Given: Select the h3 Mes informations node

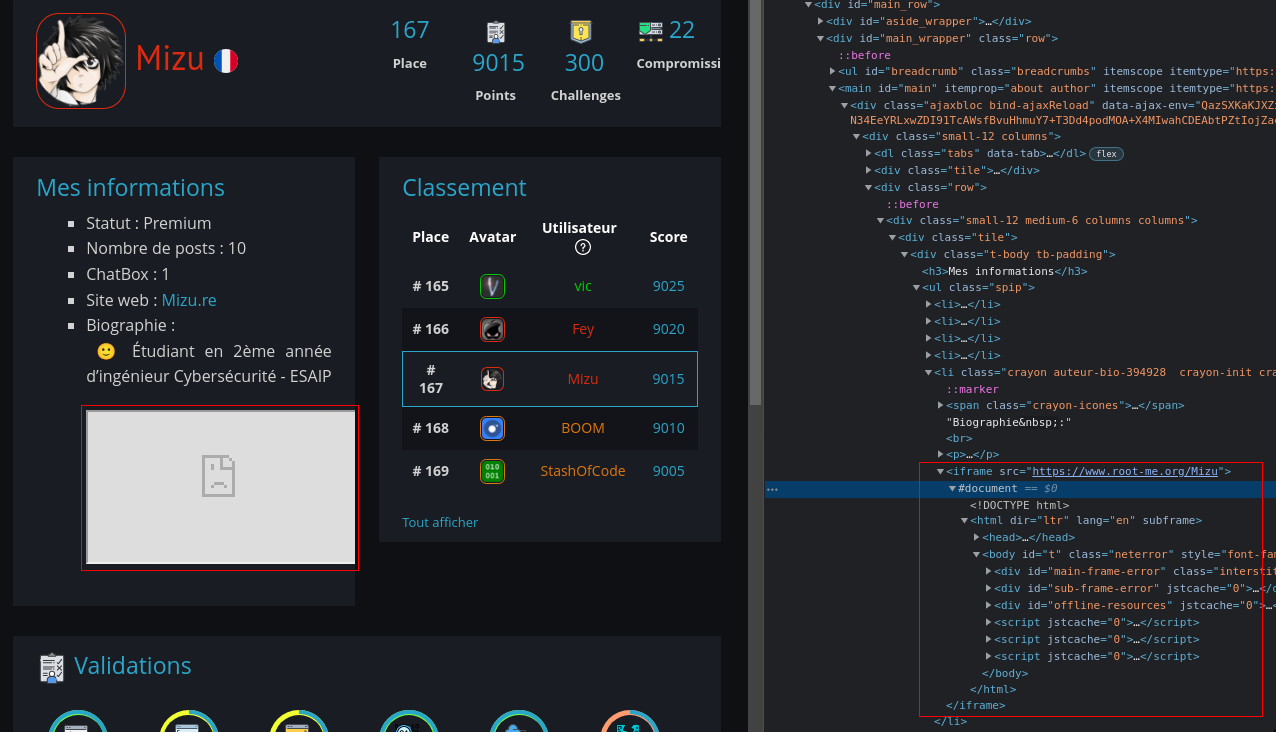Looking at the screenshot, I should tap(1004, 271).
